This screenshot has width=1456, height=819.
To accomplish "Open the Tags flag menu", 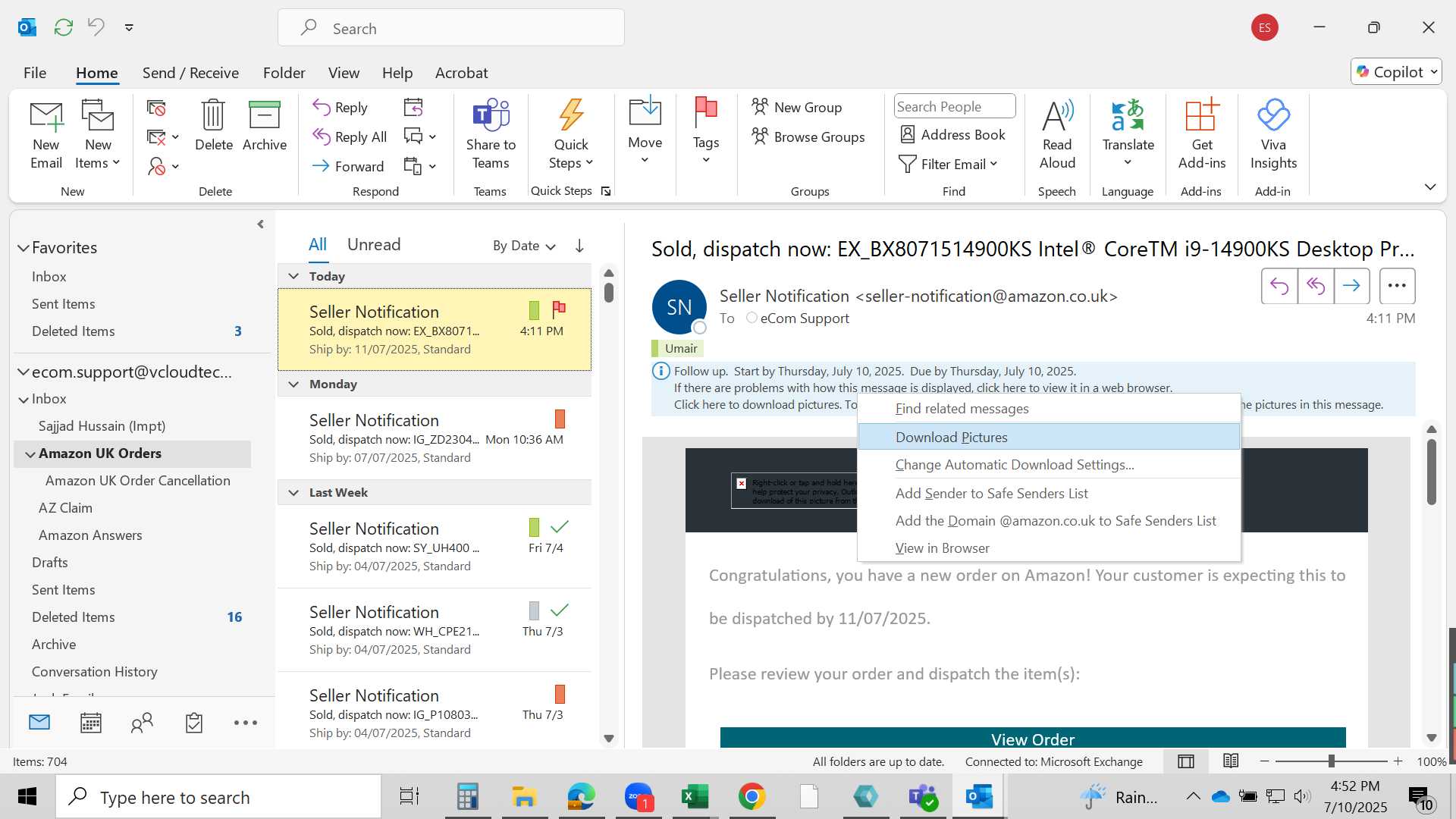I will pos(706,130).
